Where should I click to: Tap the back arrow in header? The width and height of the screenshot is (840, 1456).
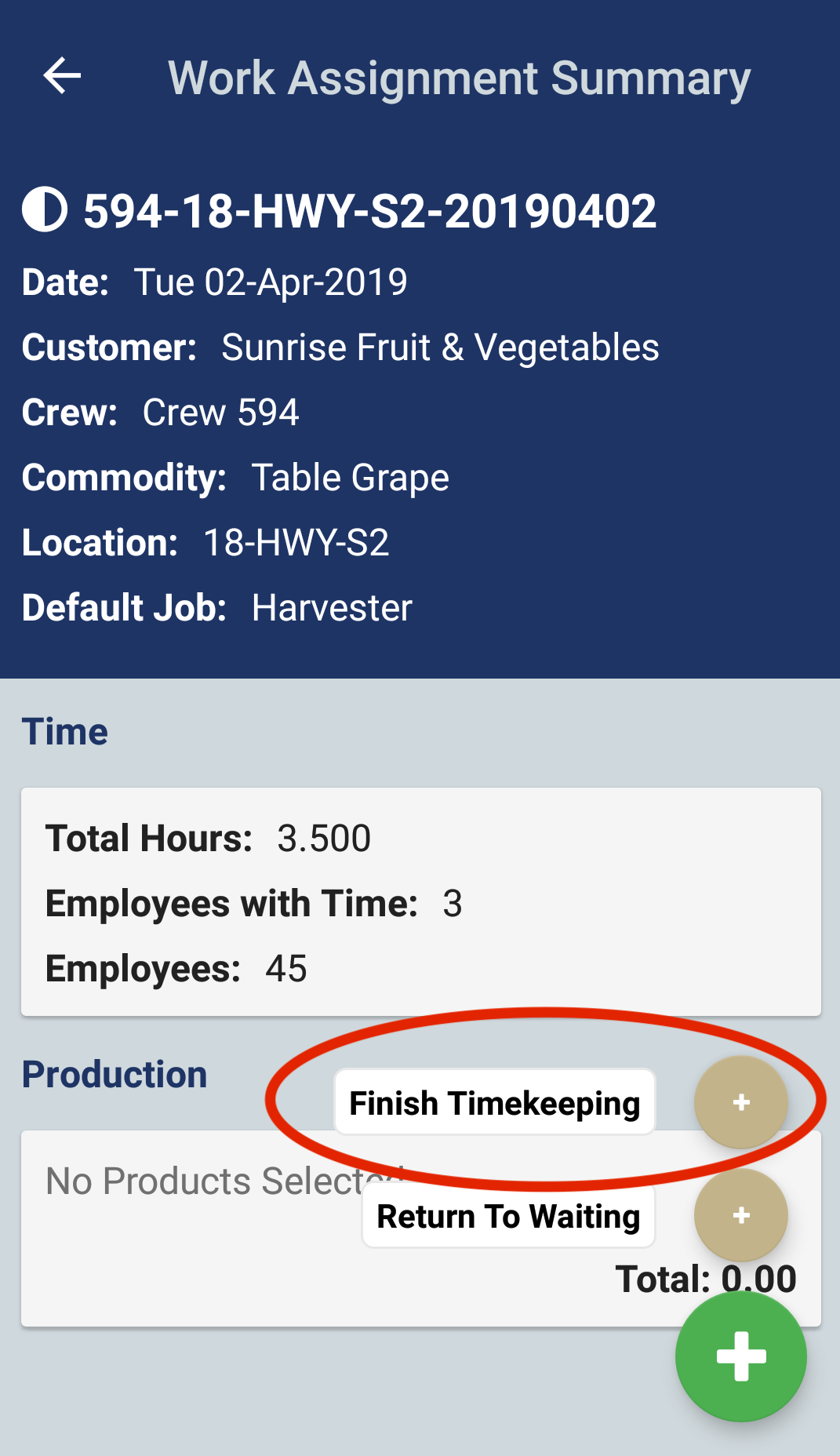point(63,76)
